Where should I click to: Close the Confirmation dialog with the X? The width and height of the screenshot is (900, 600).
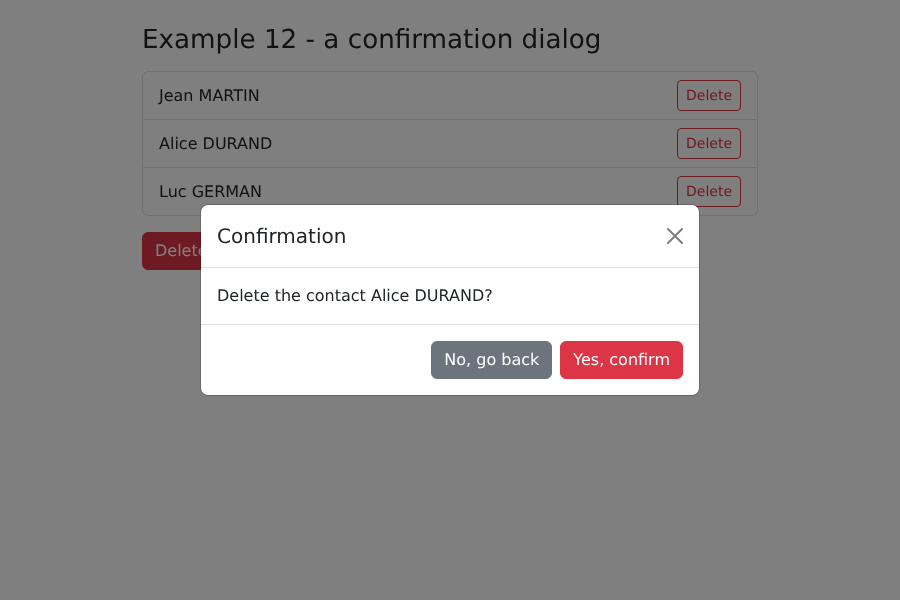tap(674, 236)
